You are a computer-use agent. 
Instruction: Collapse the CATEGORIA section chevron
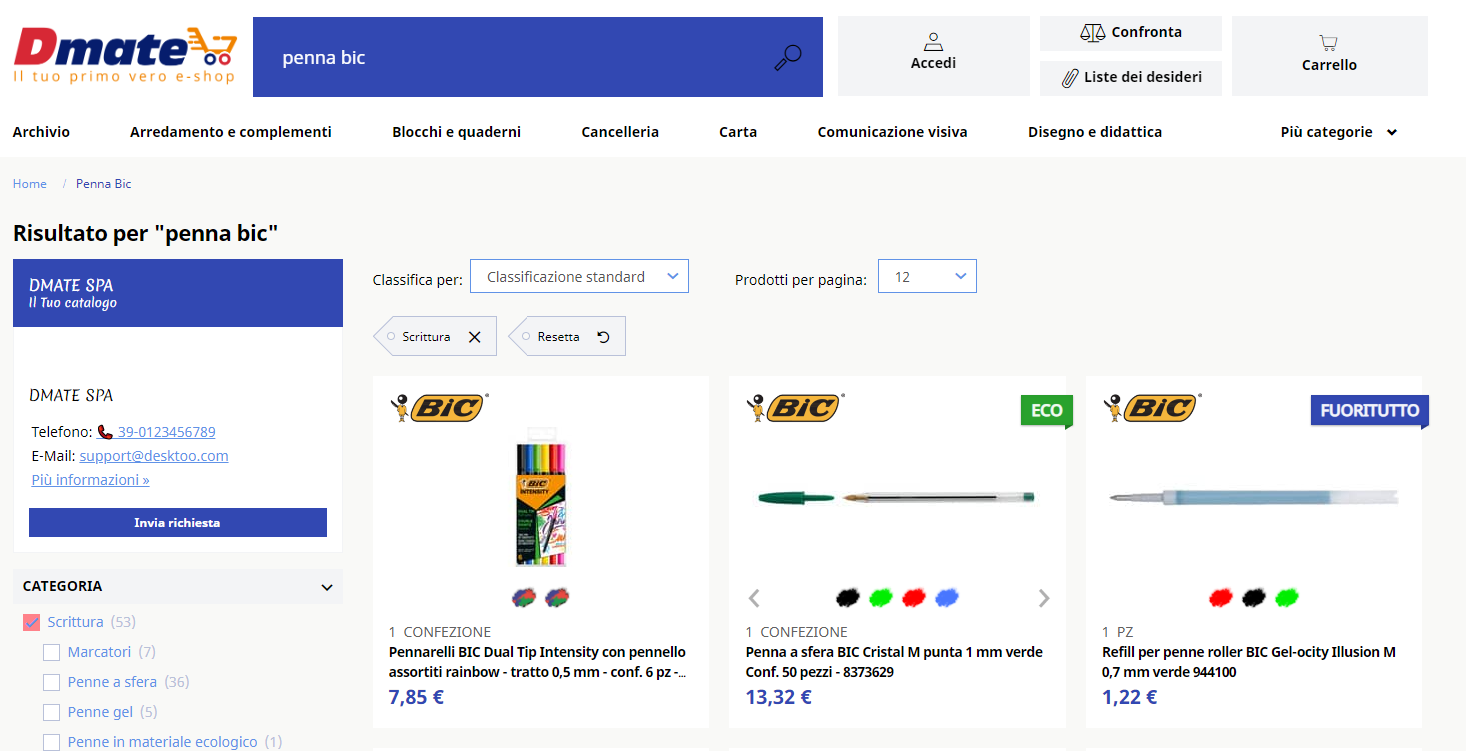[326, 587]
